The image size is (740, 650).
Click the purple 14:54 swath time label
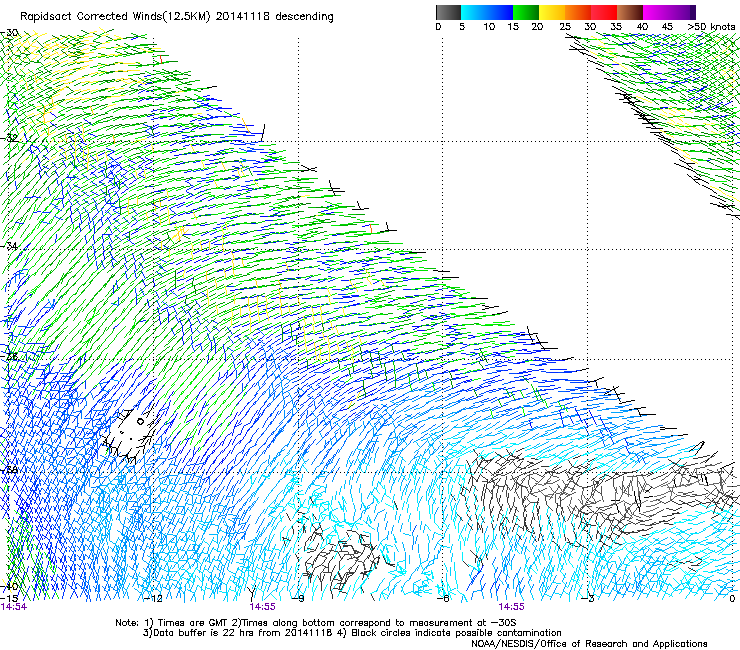point(14,607)
